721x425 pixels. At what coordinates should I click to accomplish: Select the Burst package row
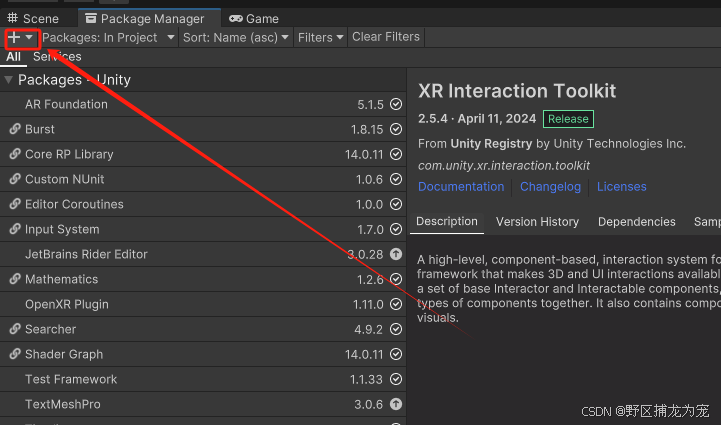point(203,129)
